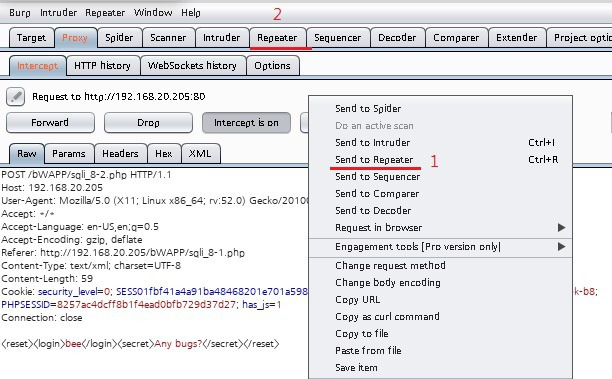Expand Engagement tools submenu arrow
Viewport: 612px width, 379px height.
click(561, 247)
